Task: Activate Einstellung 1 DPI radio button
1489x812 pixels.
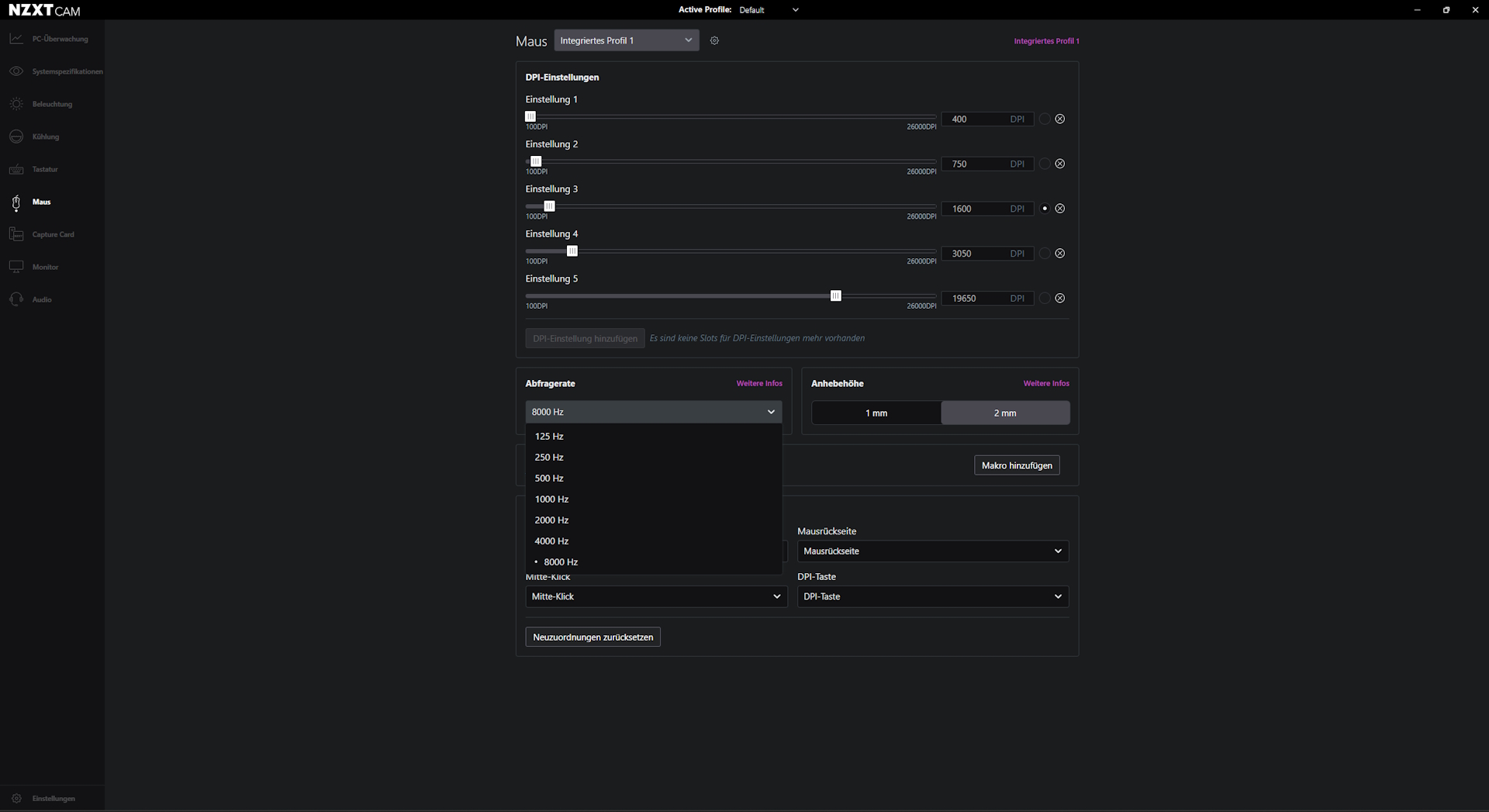Action: pos(1044,119)
